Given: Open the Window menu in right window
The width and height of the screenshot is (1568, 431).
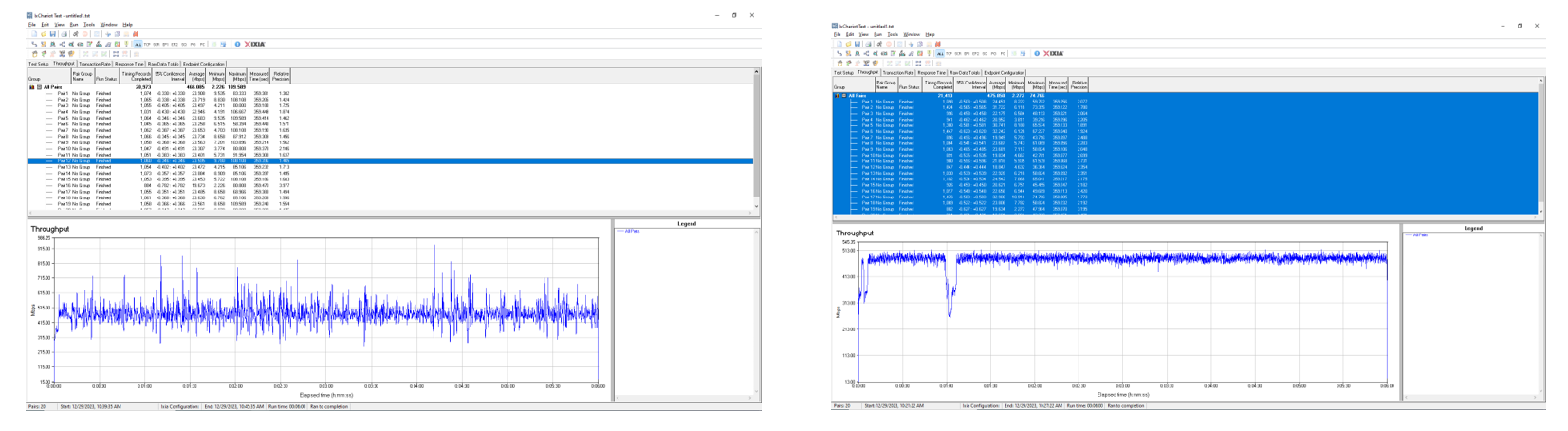Looking at the screenshot, I should [x=912, y=34].
